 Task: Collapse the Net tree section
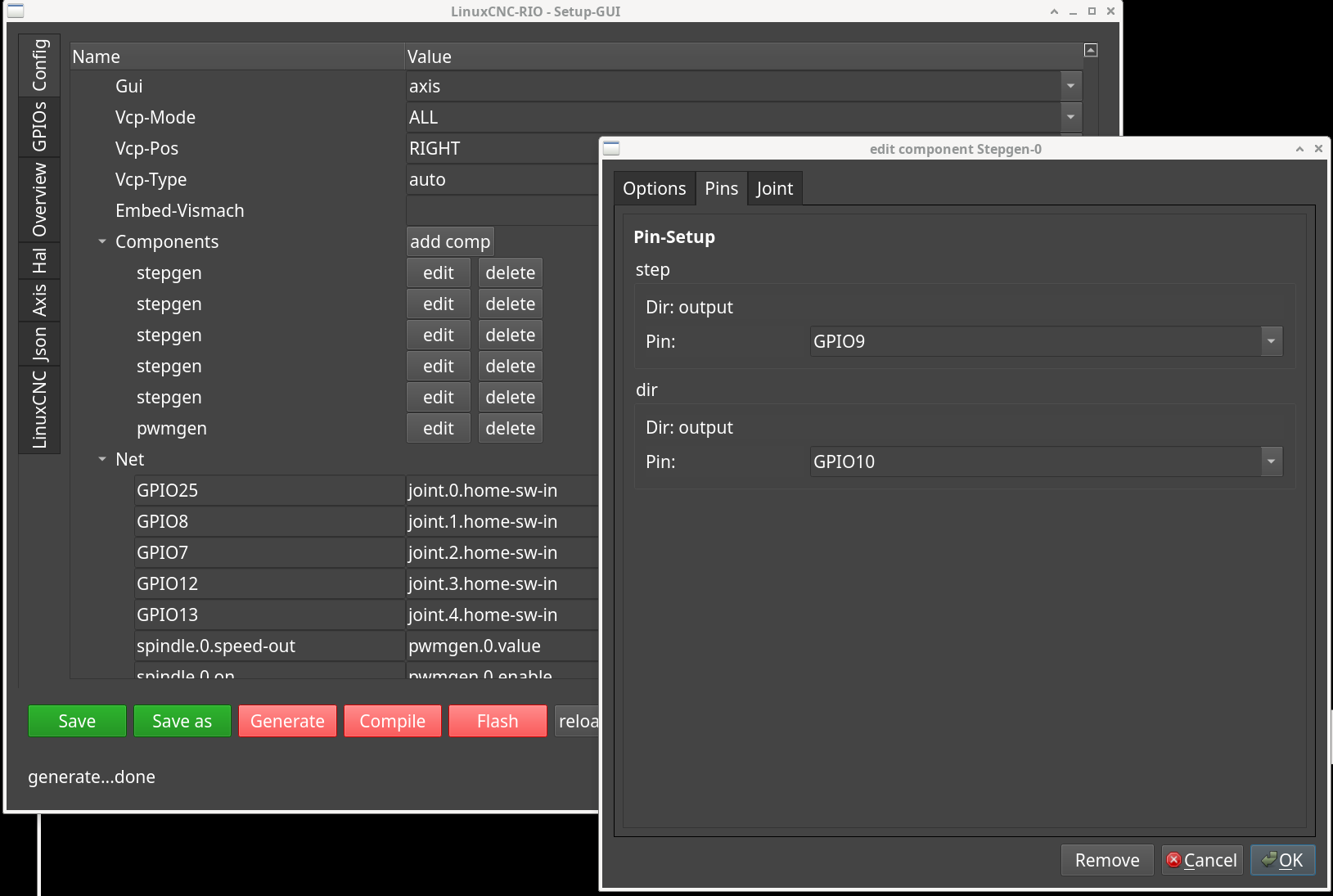102,459
